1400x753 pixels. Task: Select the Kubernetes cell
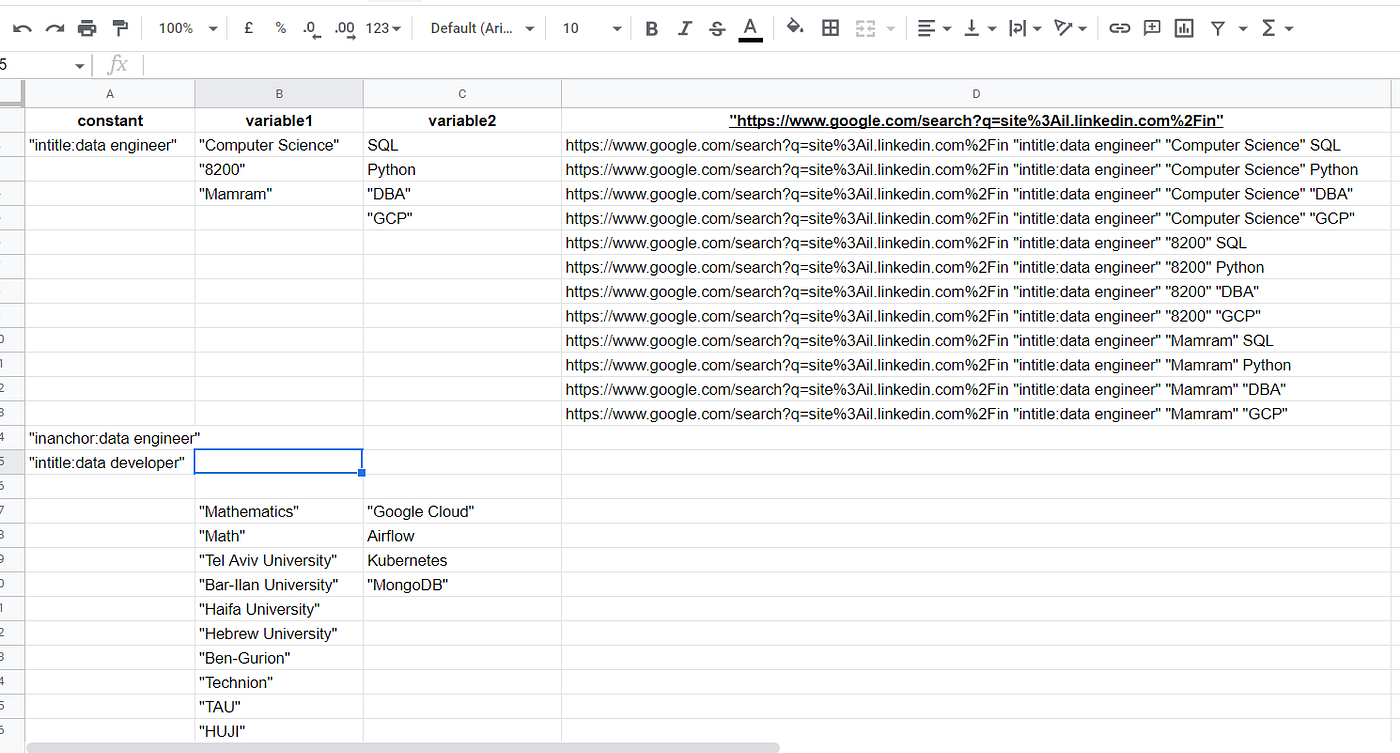coord(462,560)
